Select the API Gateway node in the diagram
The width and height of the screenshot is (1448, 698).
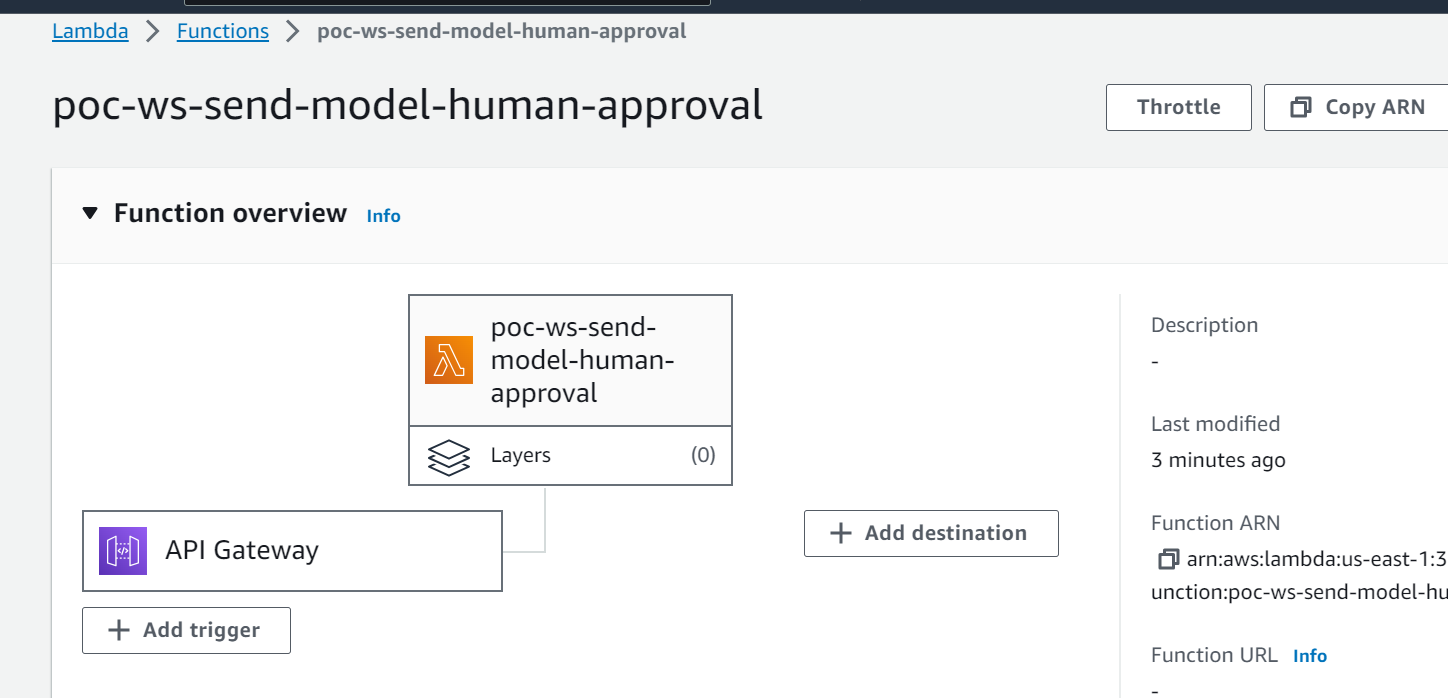tap(292, 550)
